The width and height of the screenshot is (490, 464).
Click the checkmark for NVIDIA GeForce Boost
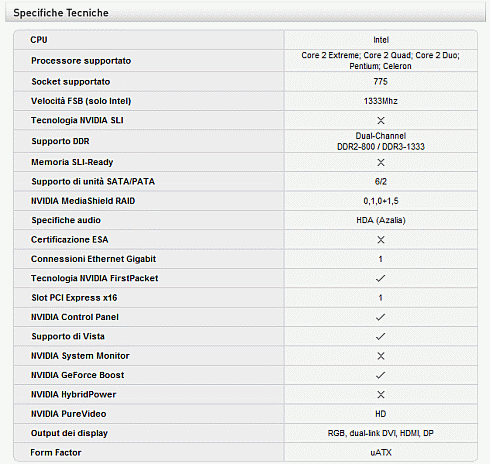(381, 375)
